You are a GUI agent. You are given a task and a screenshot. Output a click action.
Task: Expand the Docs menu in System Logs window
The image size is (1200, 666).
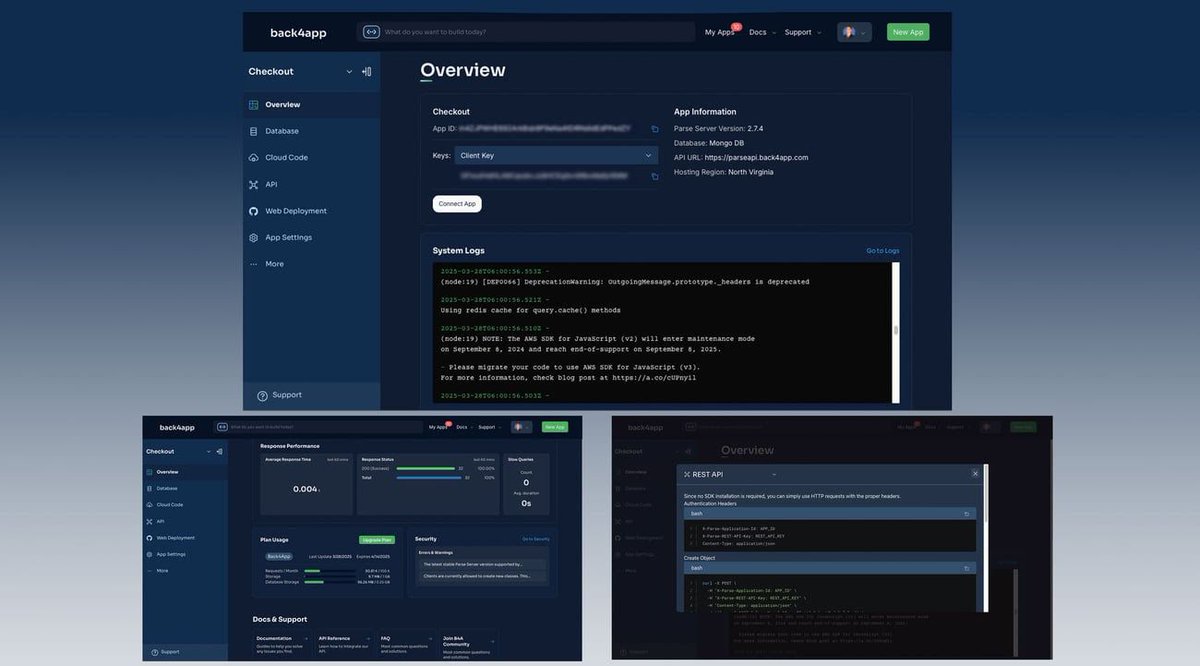coord(763,32)
